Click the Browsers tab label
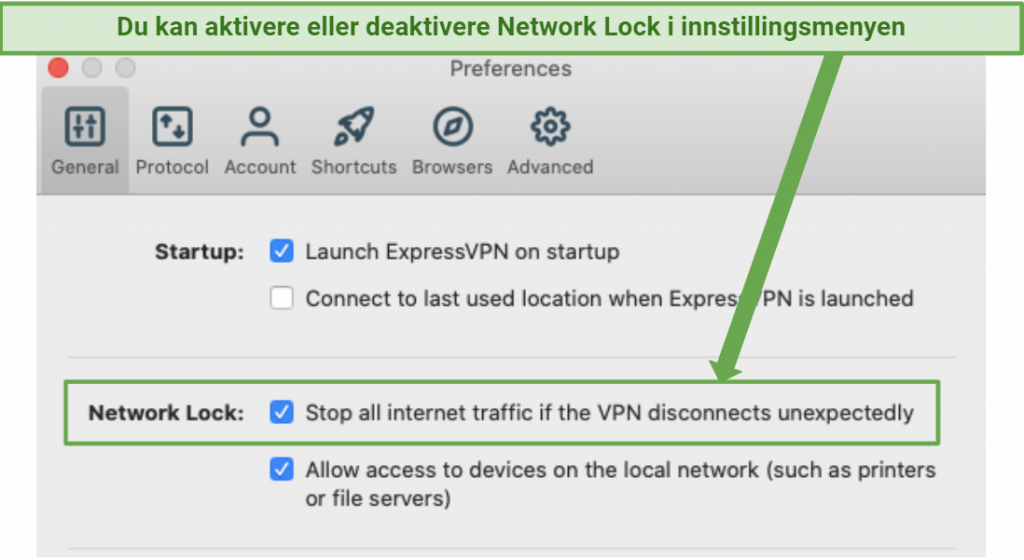Viewport: 1024px width, 560px height. point(452,167)
